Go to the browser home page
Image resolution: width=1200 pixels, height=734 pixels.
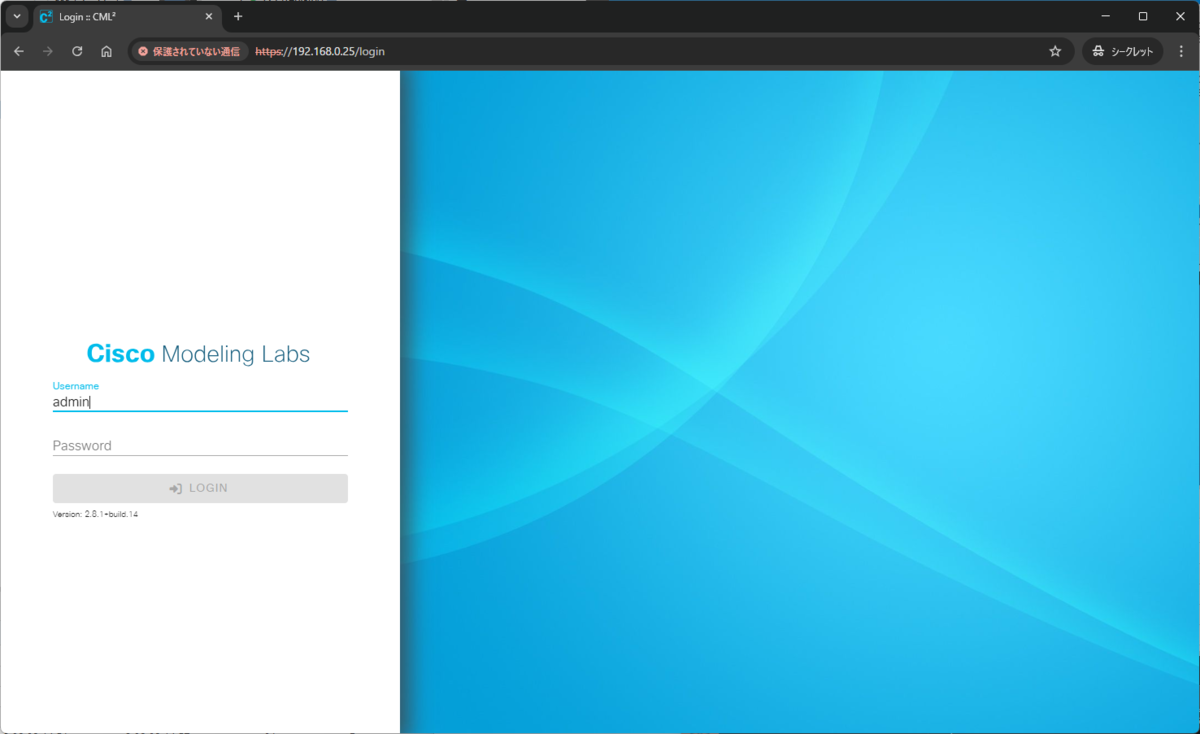click(x=106, y=51)
